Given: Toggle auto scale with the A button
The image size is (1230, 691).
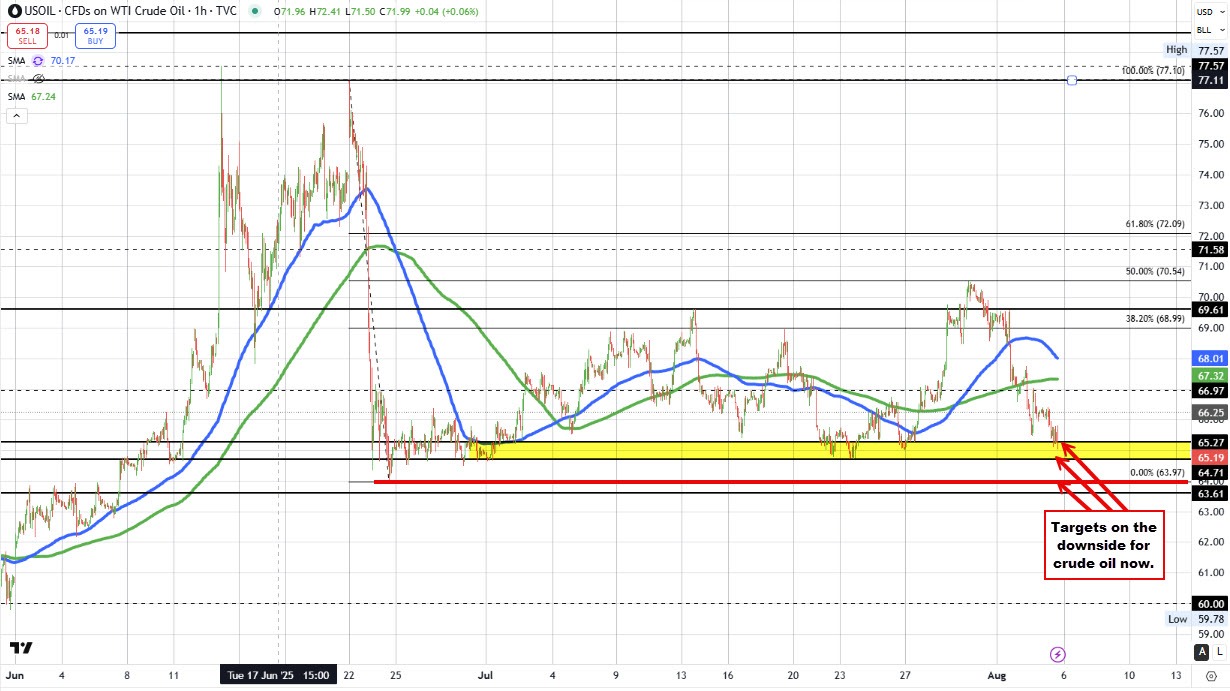Looking at the screenshot, I should pos(1202,652).
